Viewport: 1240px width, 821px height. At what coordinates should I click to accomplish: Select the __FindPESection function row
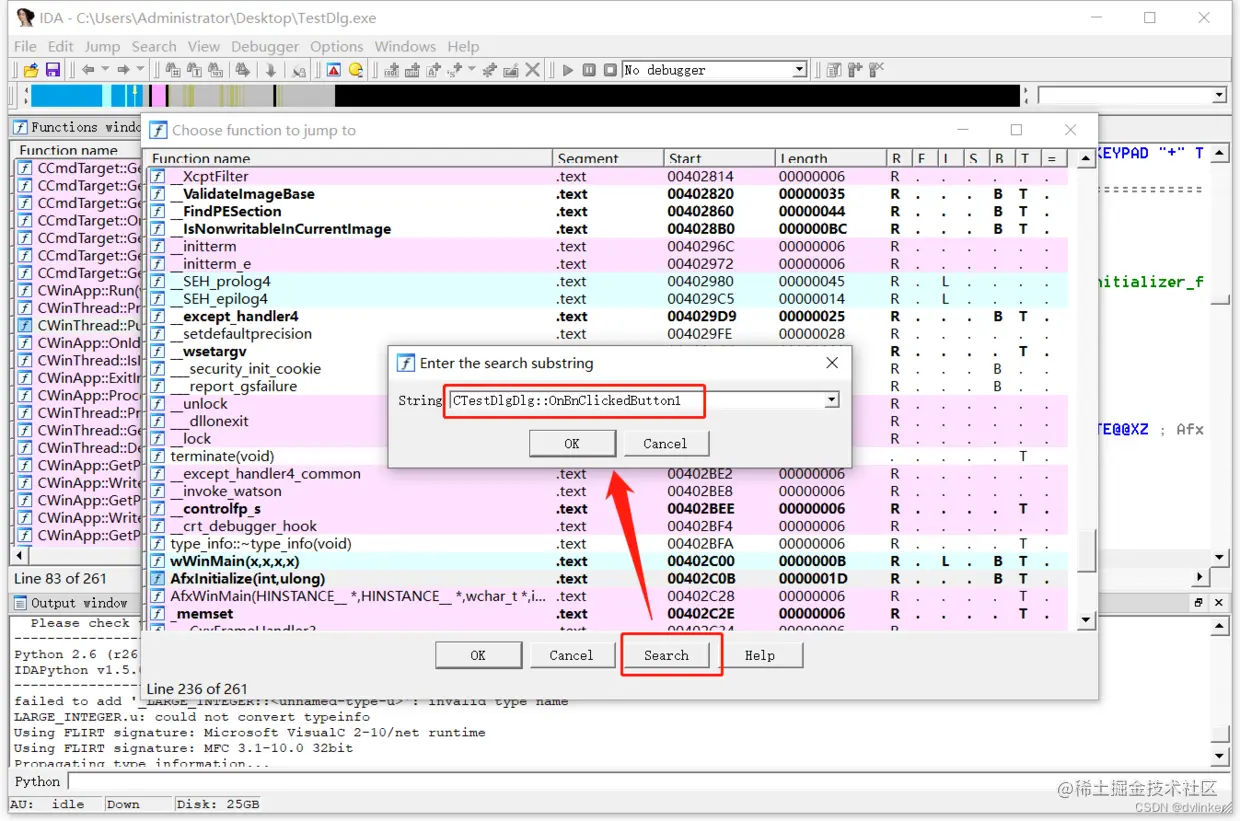[607, 211]
